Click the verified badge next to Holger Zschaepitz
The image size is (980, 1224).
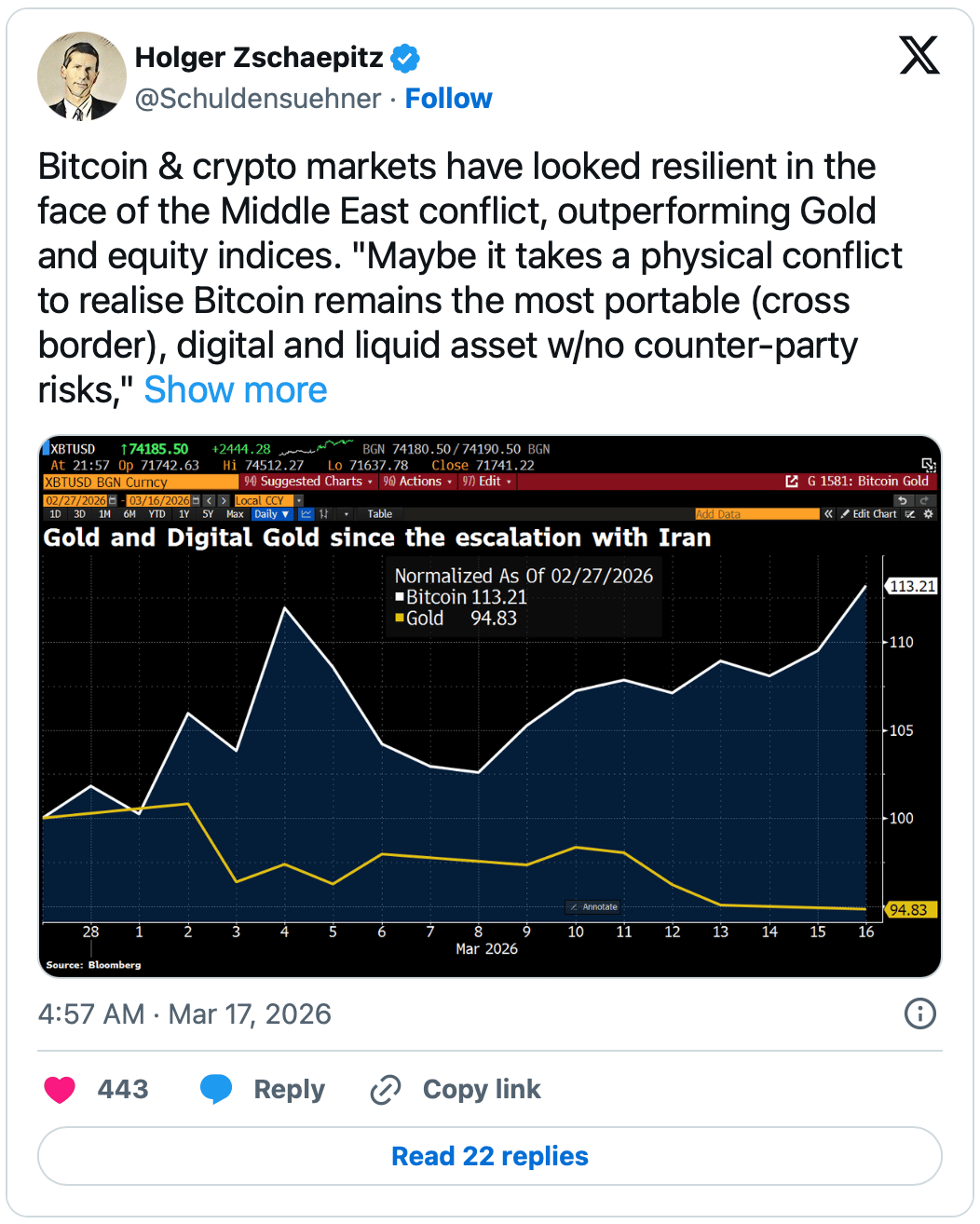tap(405, 59)
